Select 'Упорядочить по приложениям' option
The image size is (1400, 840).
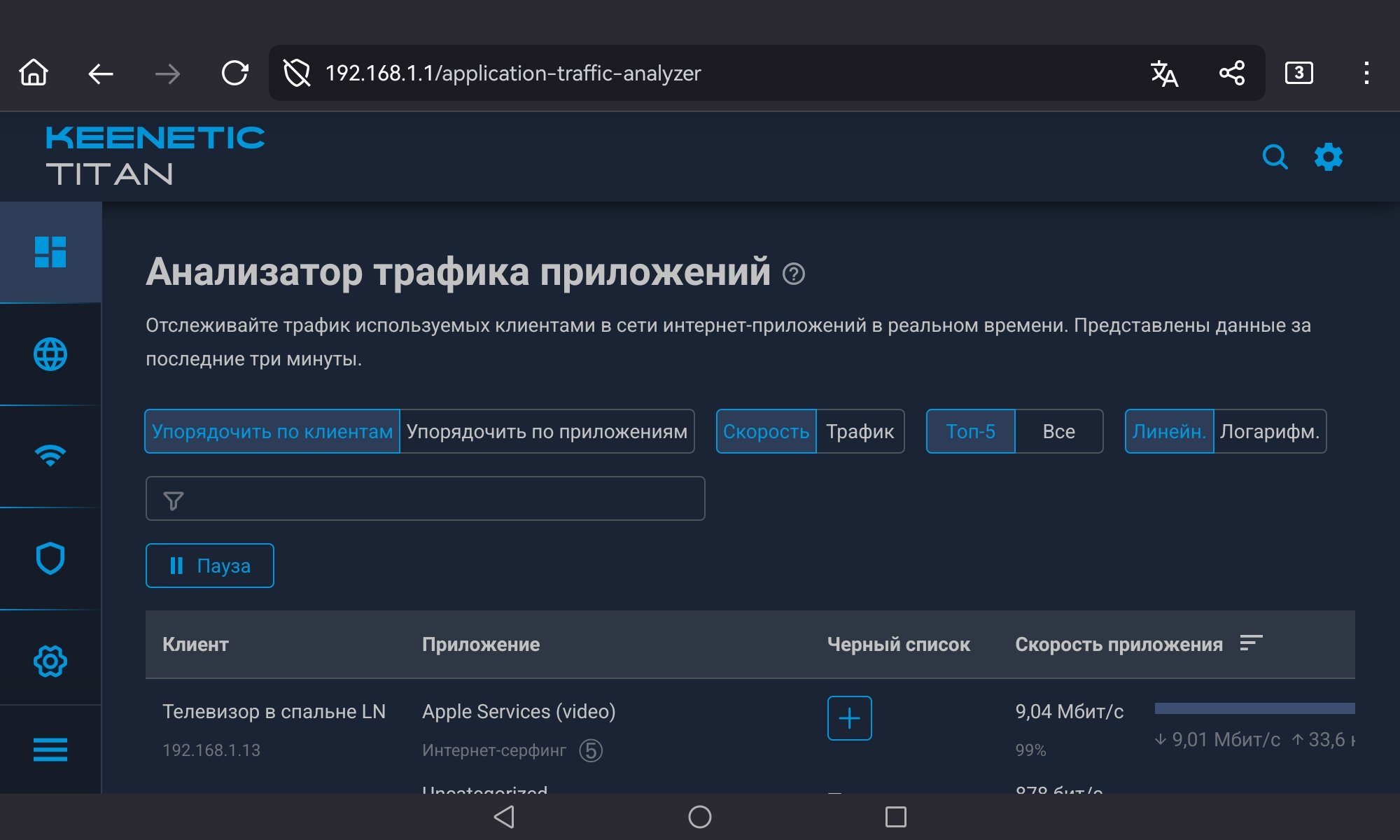[x=547, y=431]
